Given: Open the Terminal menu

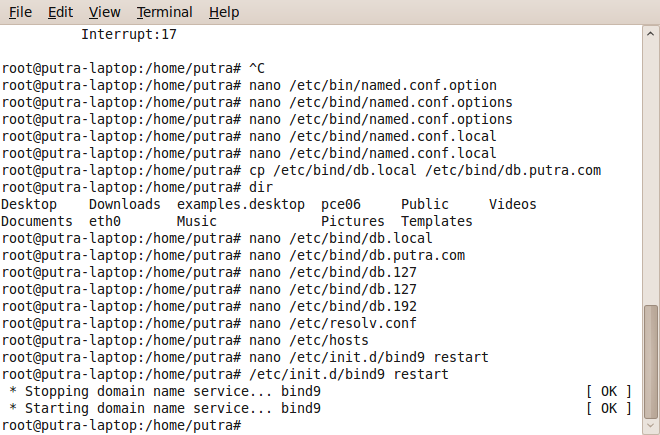Looking at the screenshot, I should 165,12.
